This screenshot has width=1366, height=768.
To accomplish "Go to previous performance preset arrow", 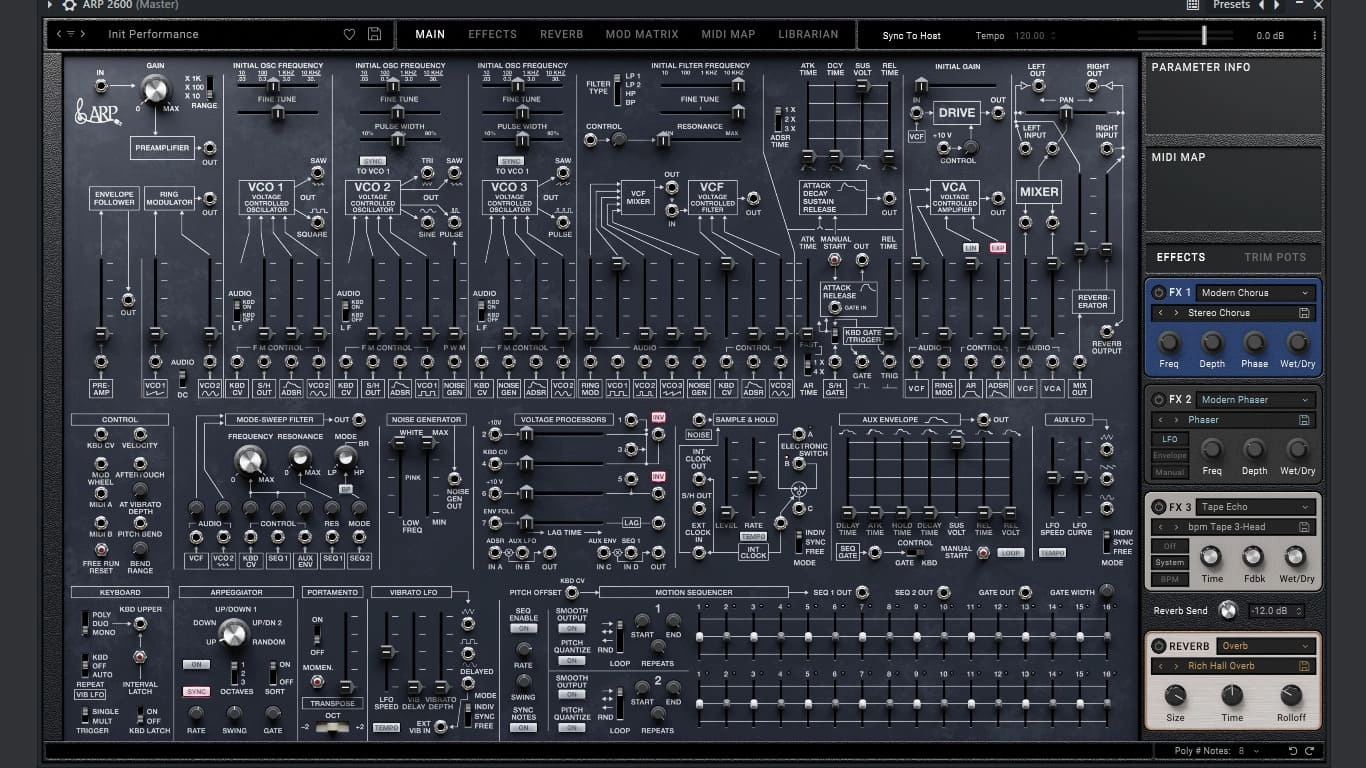I will pyautogui.click(x=59, y=34).
